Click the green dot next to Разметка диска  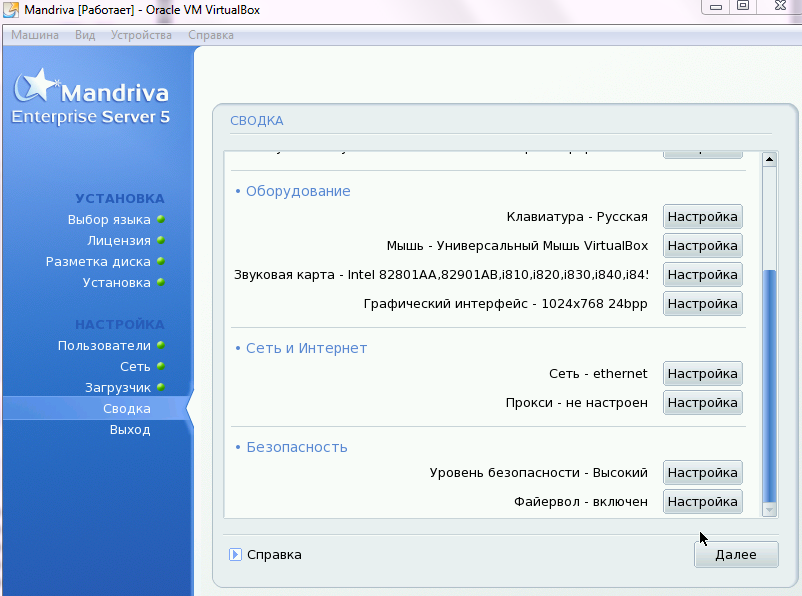click(x=161, y=261)
